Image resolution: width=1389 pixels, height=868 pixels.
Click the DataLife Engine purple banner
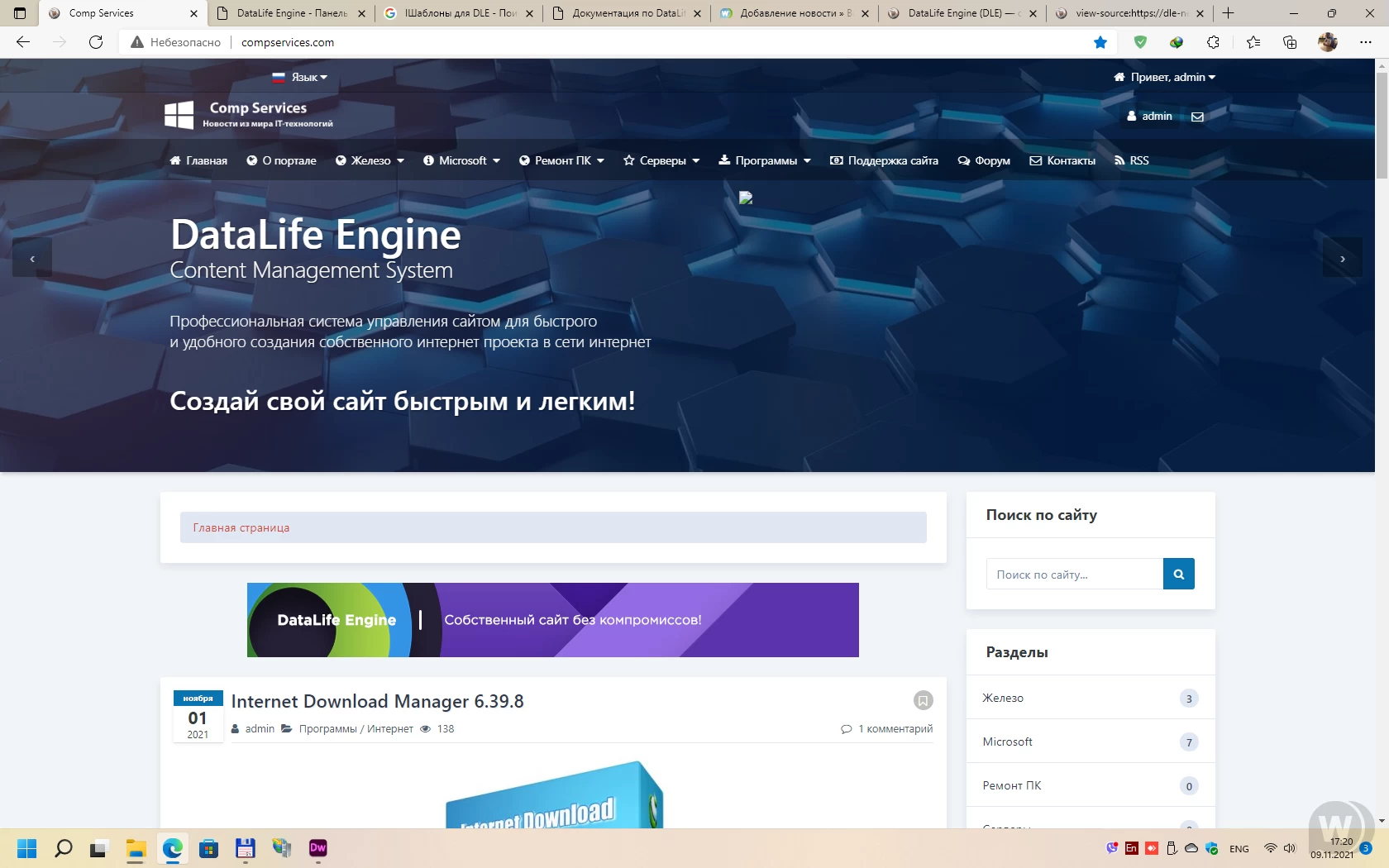click(x=553, y=620)
